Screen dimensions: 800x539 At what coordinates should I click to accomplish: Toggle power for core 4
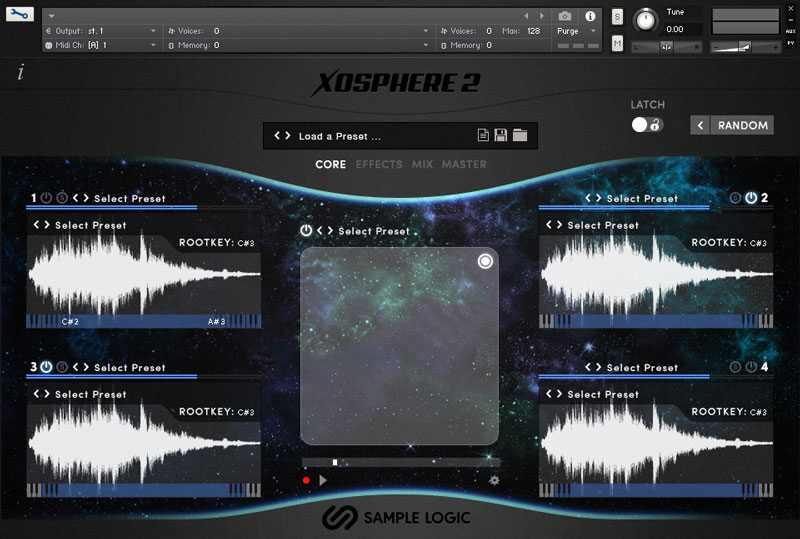click(751, 366)
